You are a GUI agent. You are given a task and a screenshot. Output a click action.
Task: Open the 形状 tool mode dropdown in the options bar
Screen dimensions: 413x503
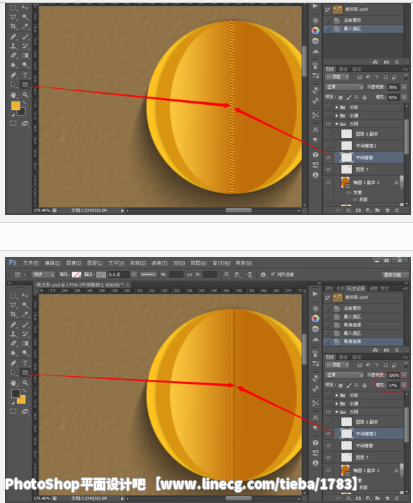(x=43, y=275)
